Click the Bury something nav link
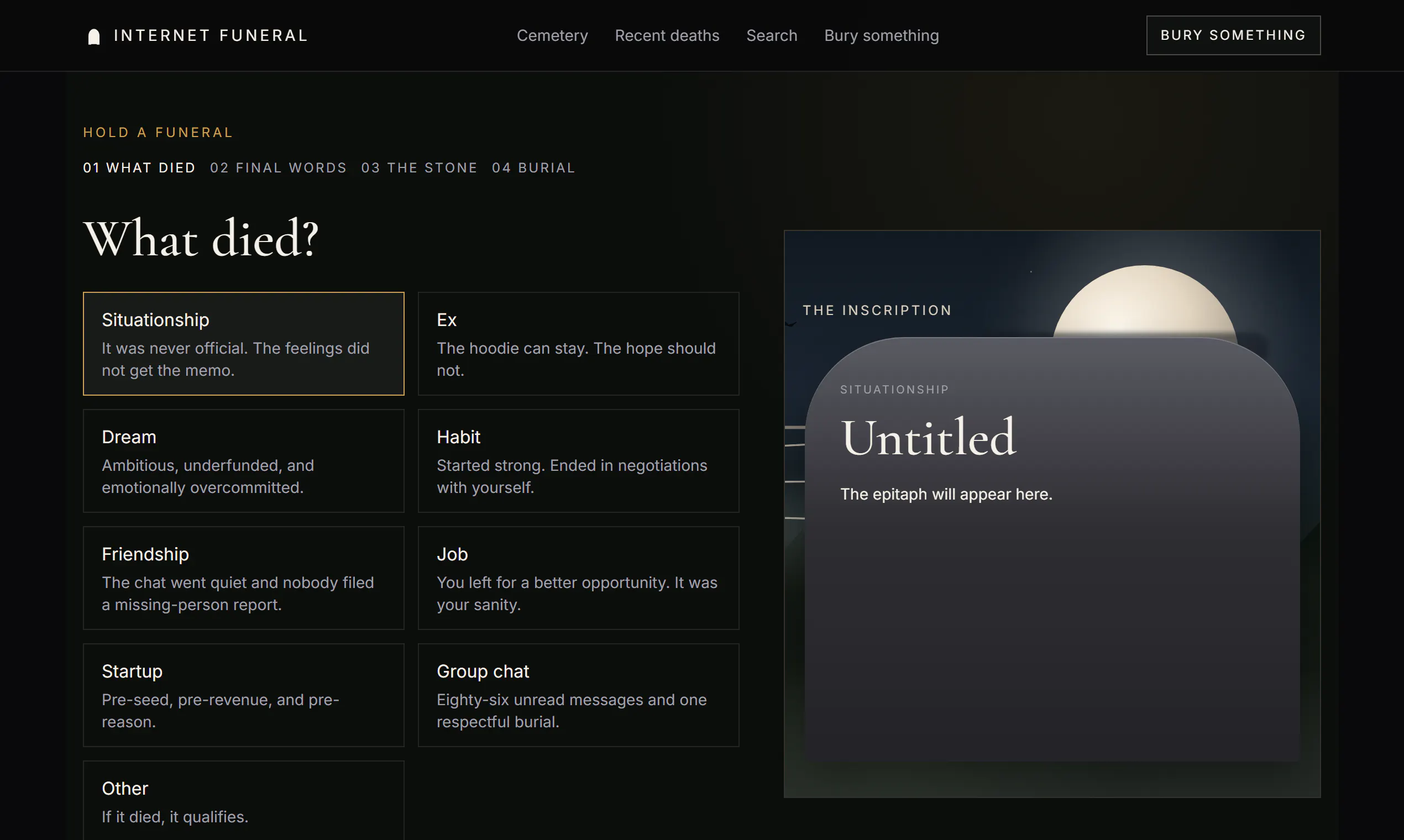Image resolution: width=1404 pixels, height=840 pixels. point(882,36)
